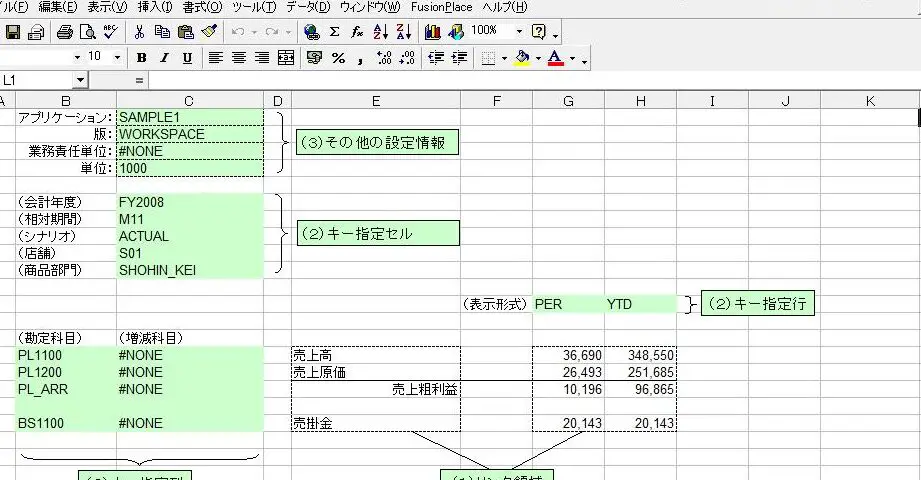
Task: Select column E header
Action: coord(376,101)
